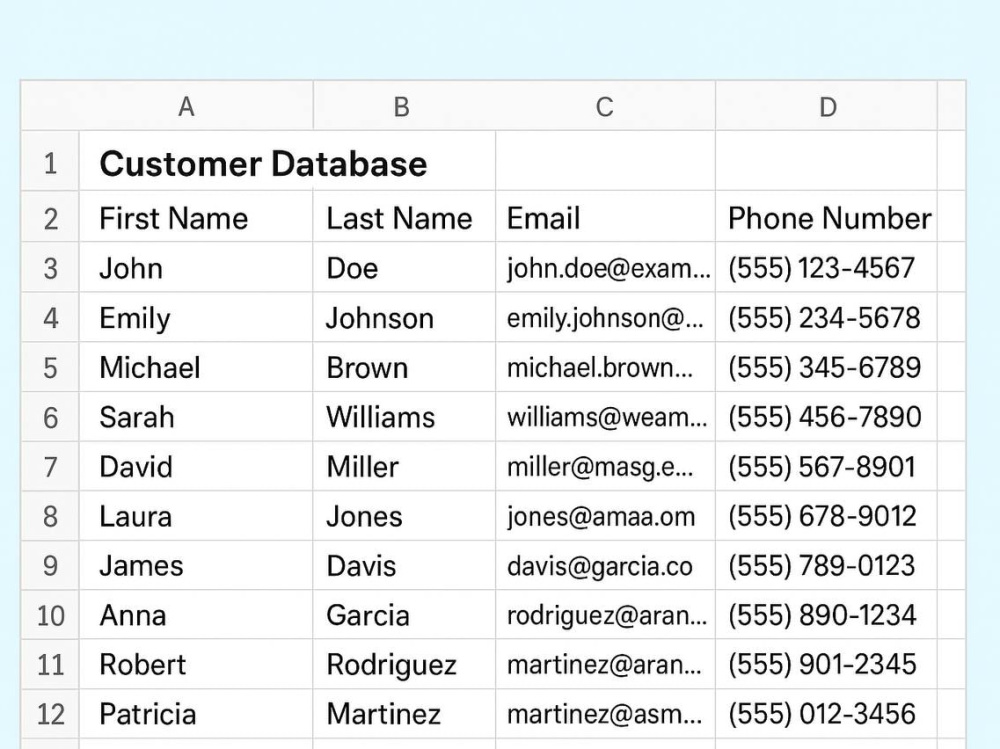This screenshot has width=1000, height=749.
Task: Select the john.doe@exam... email cell
Action: (x=605, y=267)
